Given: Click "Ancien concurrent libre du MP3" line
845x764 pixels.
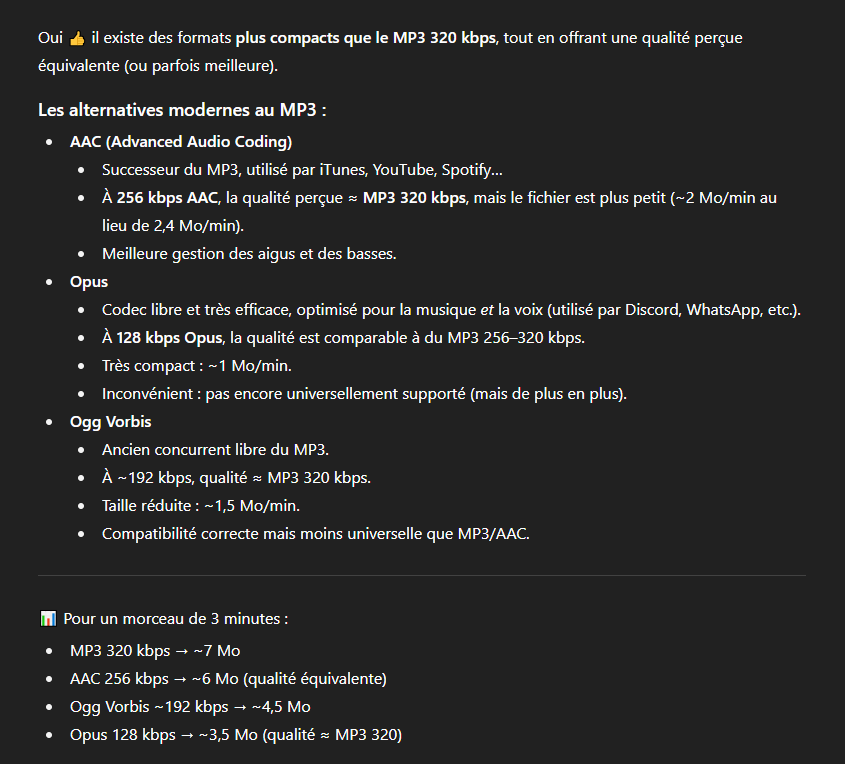Looking at the screenshot, I should (x=215, y=449).
